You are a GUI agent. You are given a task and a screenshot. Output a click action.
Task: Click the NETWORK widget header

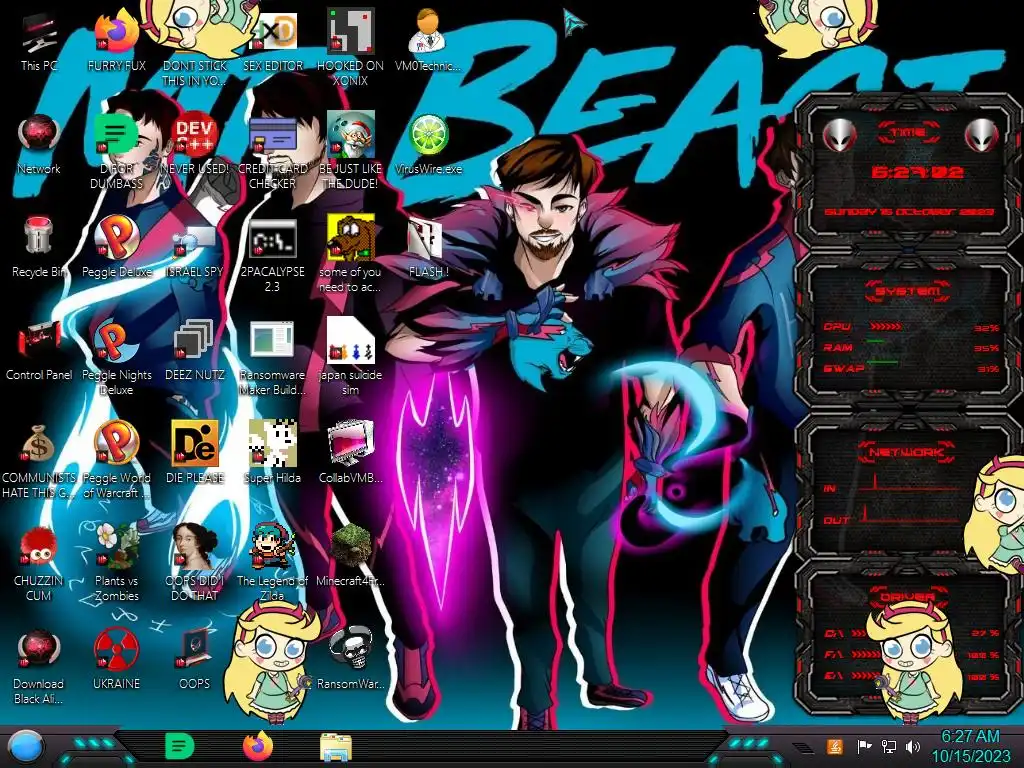coord(907,451)
